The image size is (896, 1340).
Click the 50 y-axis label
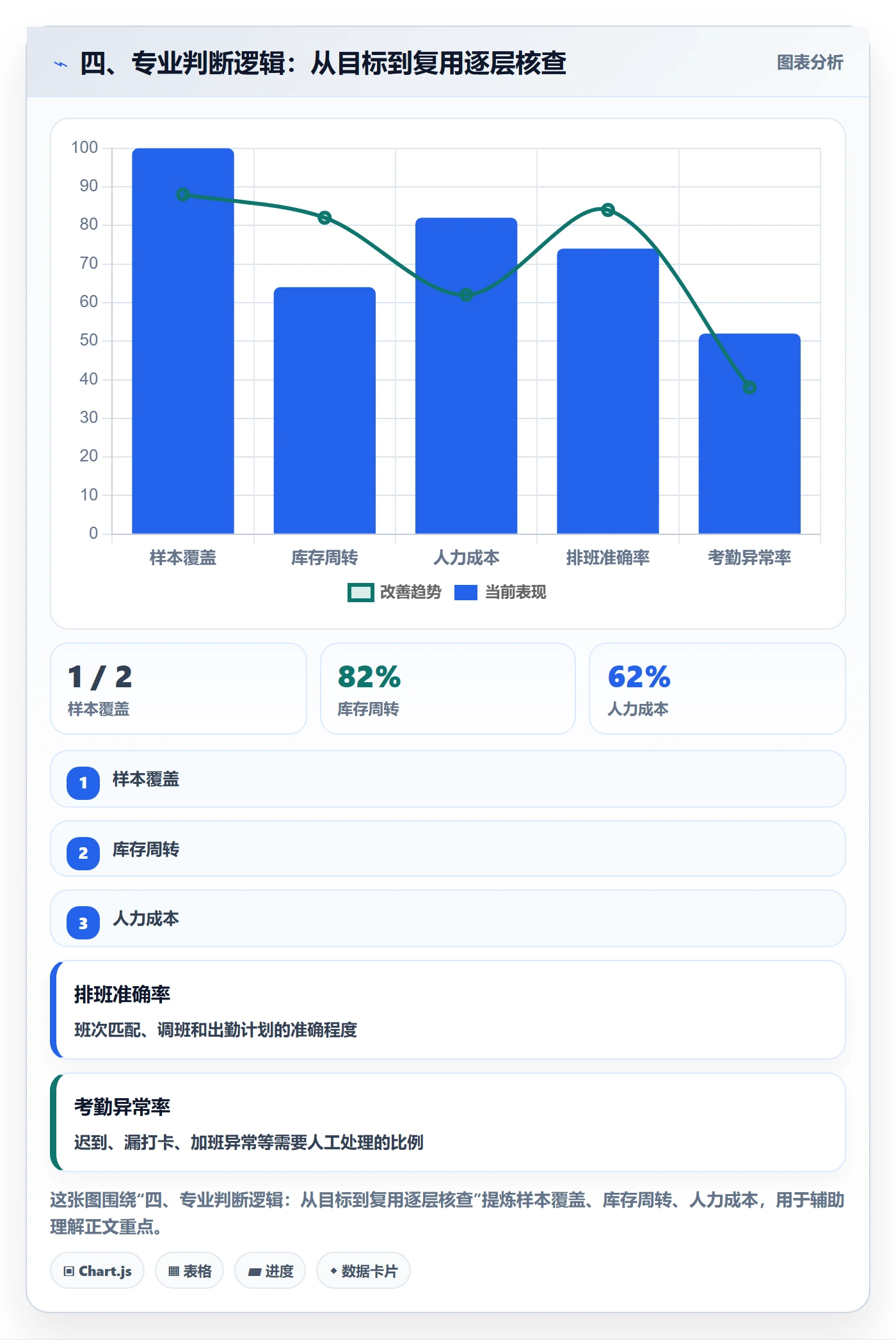[x=88, y=340]
